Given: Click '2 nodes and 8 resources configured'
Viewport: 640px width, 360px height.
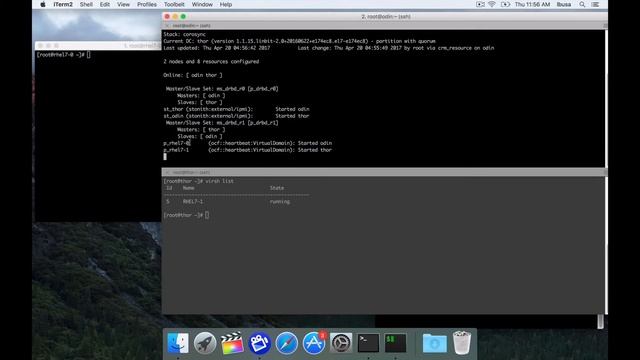Looking at the screenshot, I should click(x=211, y=62).
